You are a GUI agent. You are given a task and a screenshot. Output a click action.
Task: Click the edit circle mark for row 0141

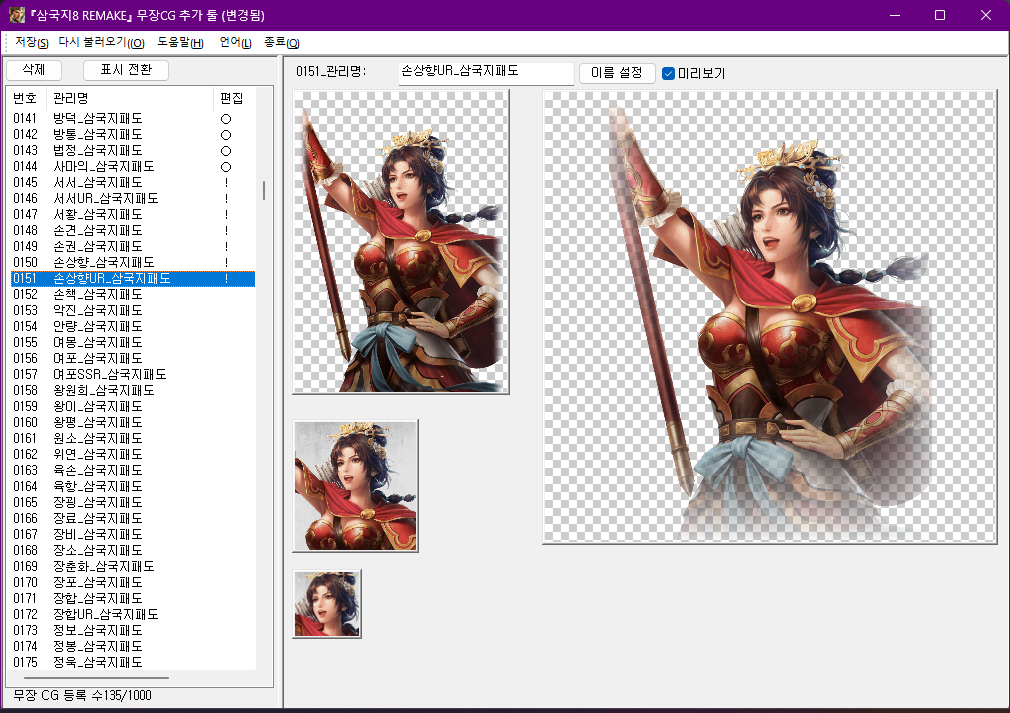click(225, 119)
